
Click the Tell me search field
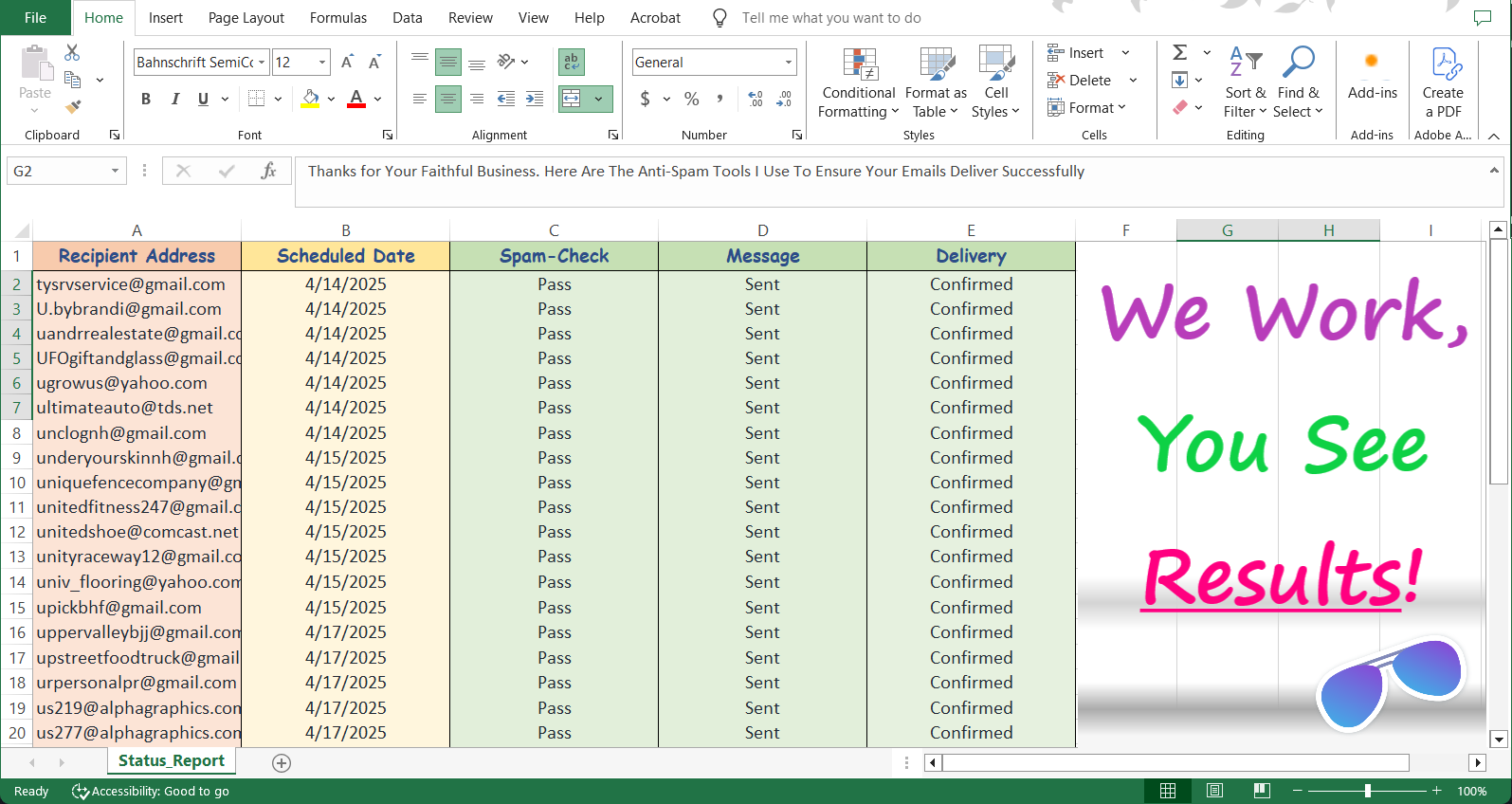(x=830, y=18)
